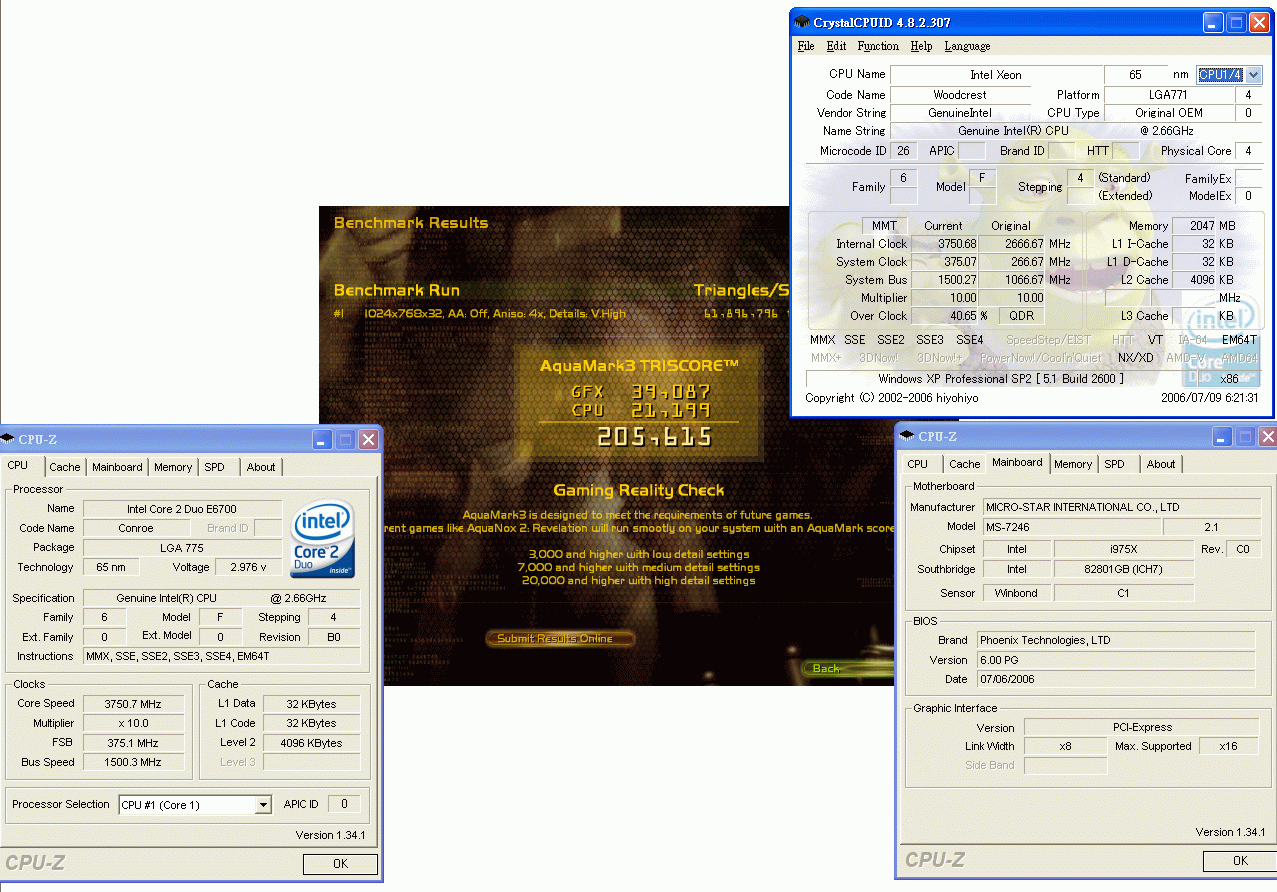Switch to Mainboard tab in left CPU-Z window
The width and height of the screenshot is (1277, 892).
coord(117,467)
